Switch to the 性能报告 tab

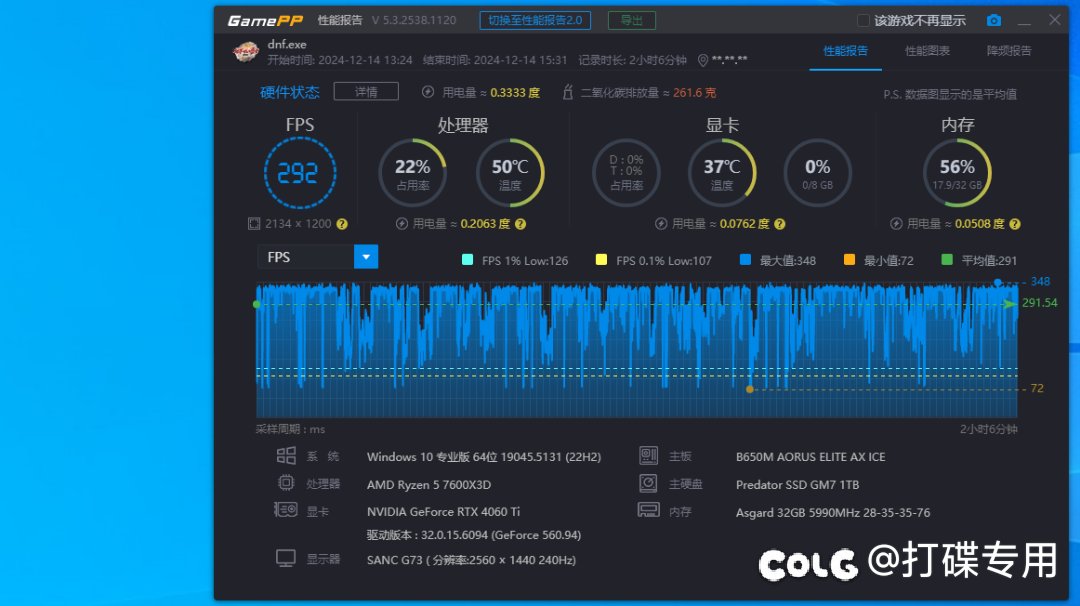click(845, 51)
